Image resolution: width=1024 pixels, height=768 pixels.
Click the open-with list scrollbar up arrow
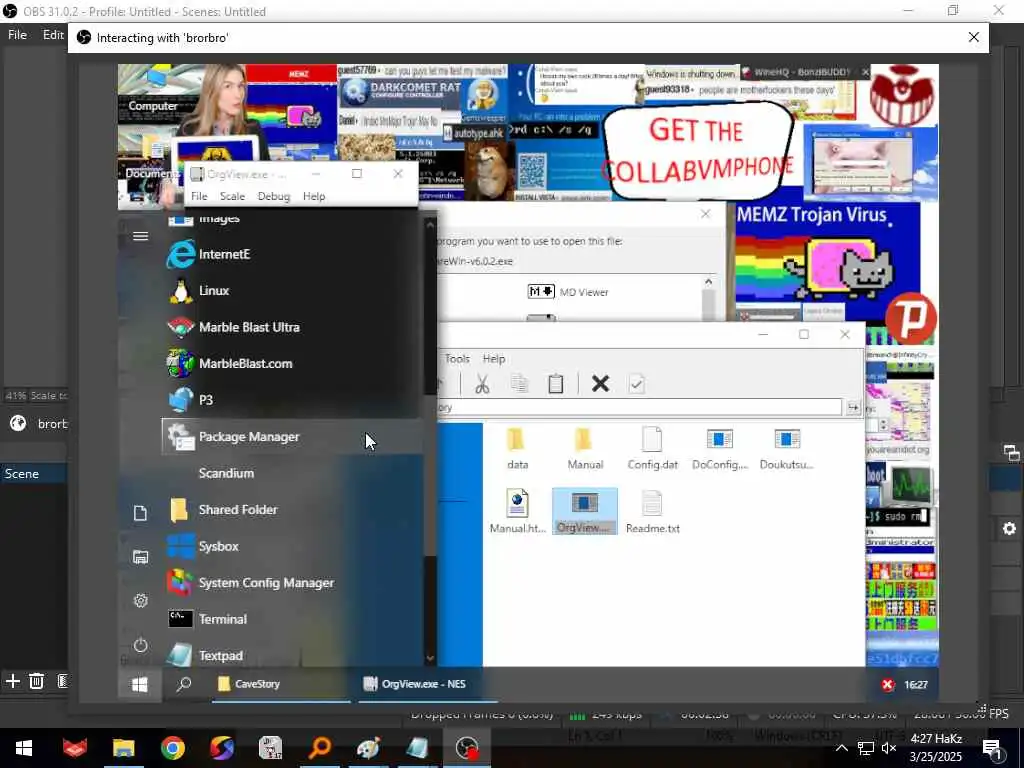tap(709, 281)
